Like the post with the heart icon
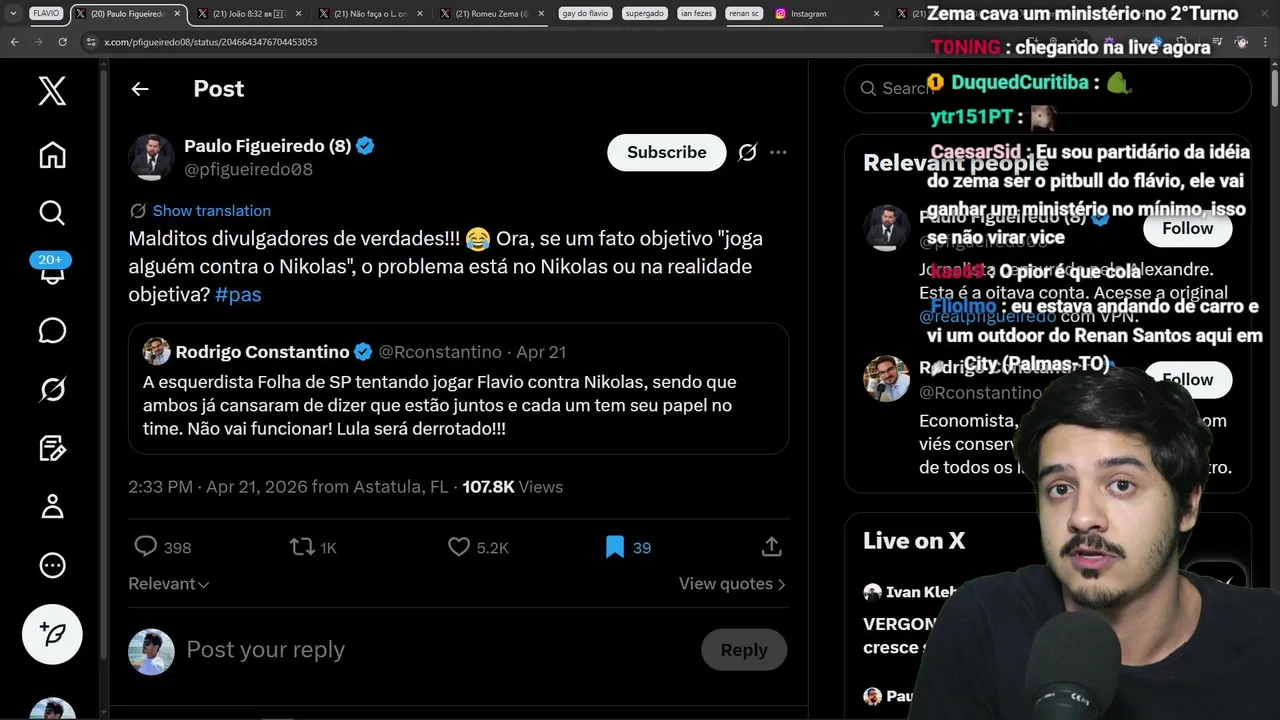Screen dimensions: 1280x720 (x=459, y=547)
